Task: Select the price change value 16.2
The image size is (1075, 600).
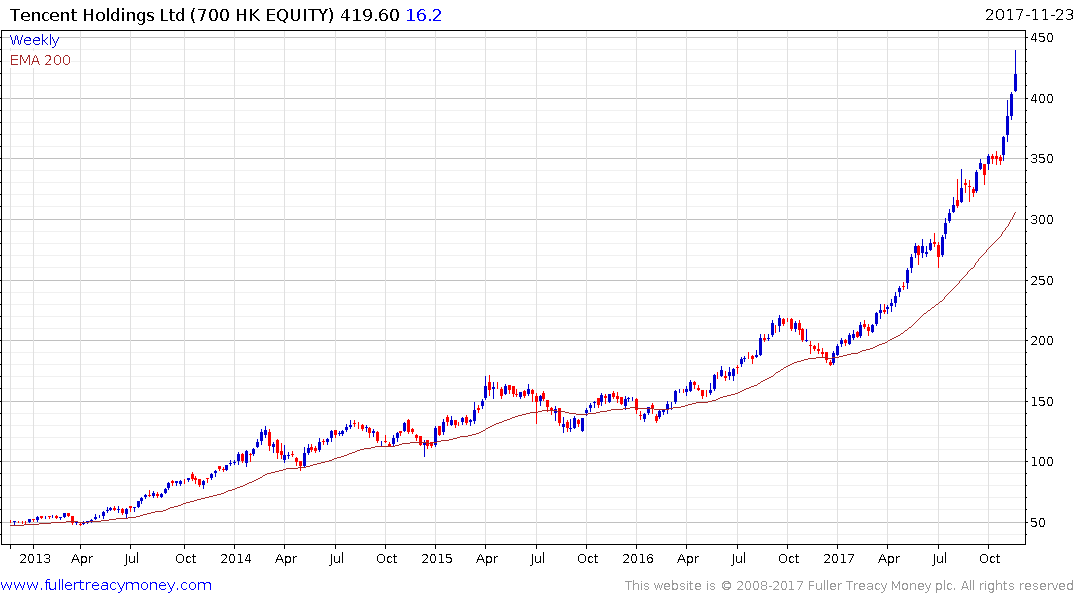Action: click(424, 15)
